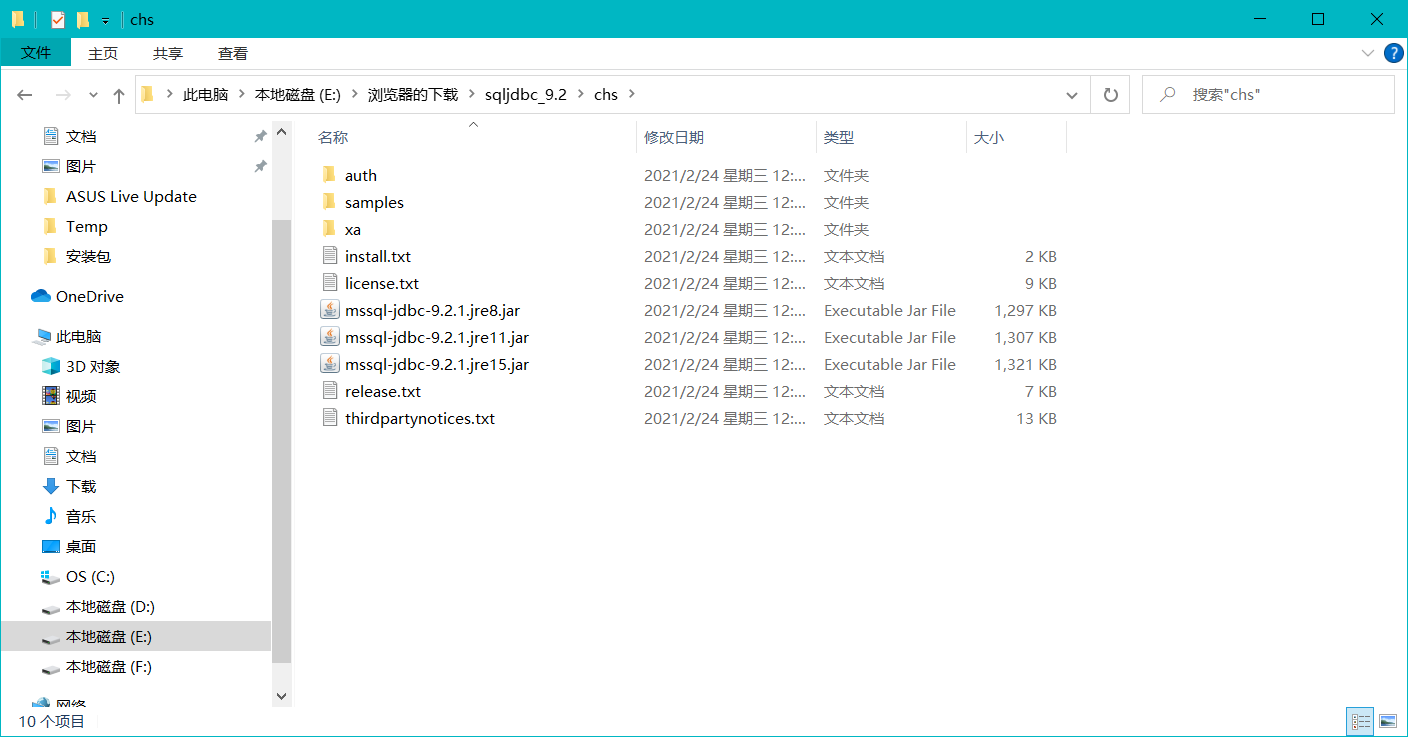Expand chevron after 浏览器的下载 in address bar
The height and width of the screenshot is (737, 1408).
471,95
